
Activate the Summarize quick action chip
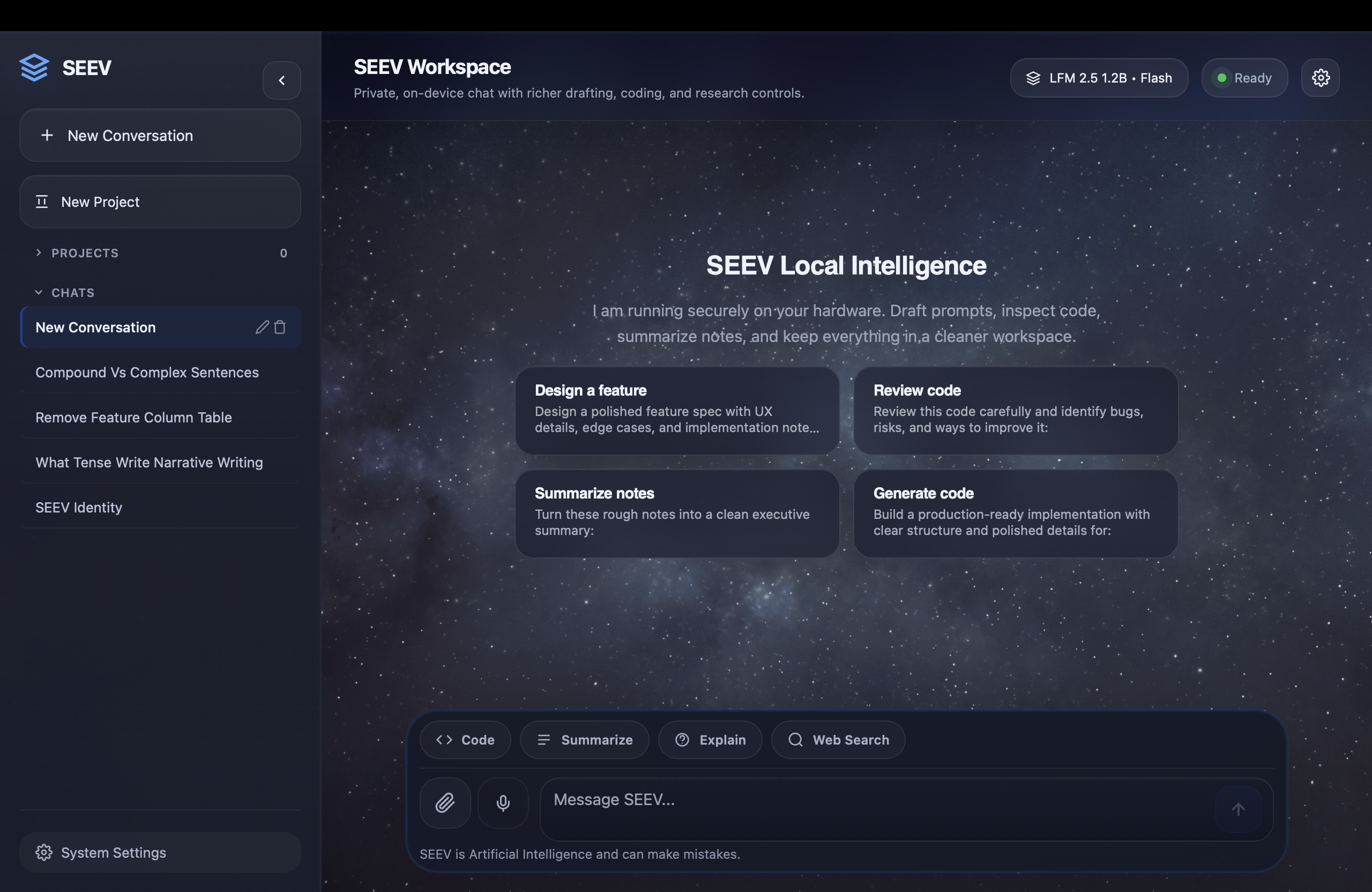(x=585, y=740)
